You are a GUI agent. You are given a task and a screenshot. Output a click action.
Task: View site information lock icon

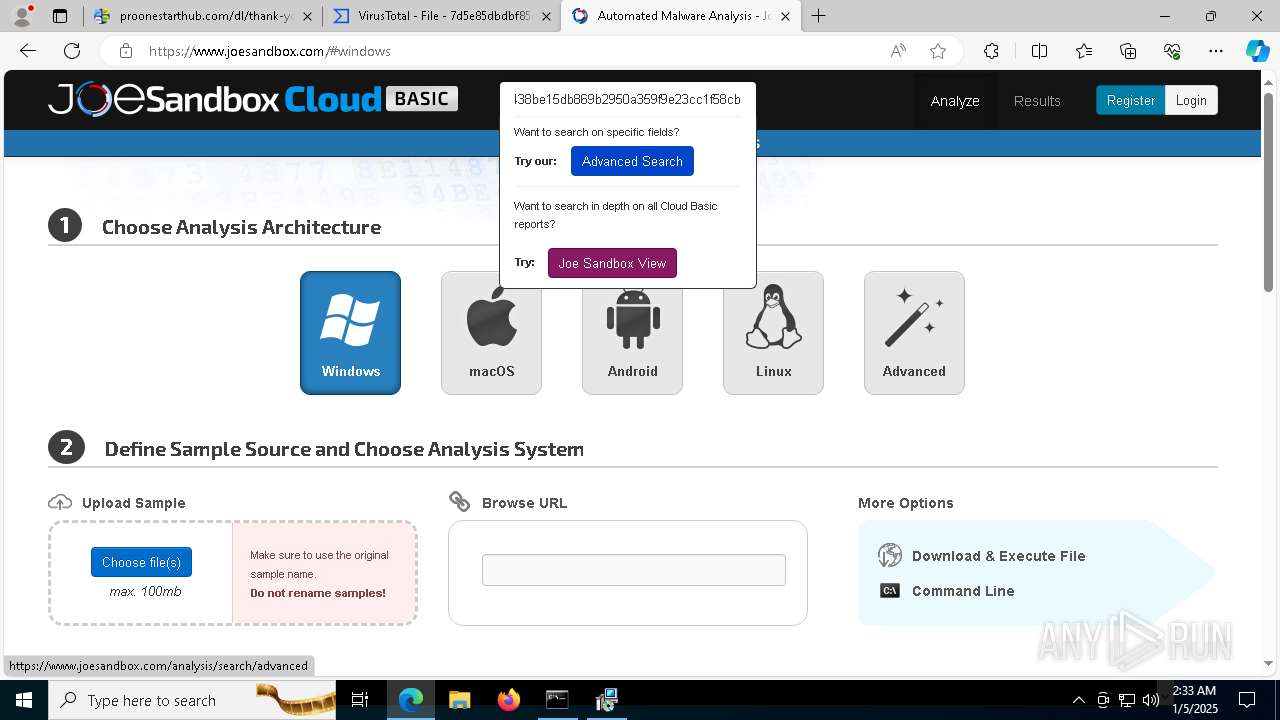[125, 51]
